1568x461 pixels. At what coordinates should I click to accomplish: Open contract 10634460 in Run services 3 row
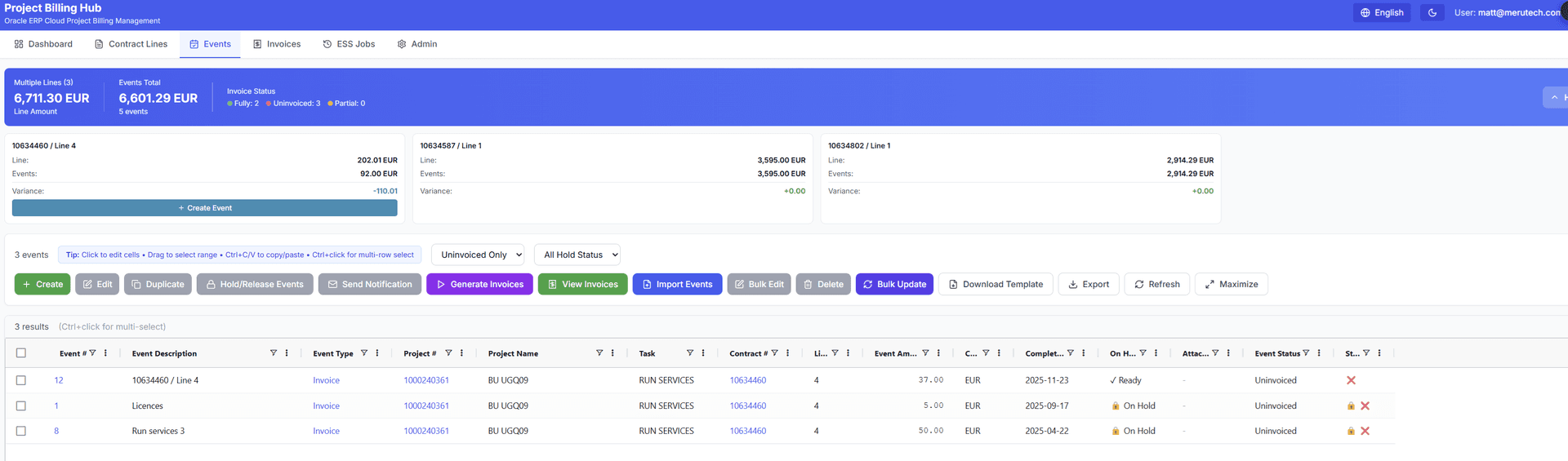pyautogui.click(x=748, y=431)
